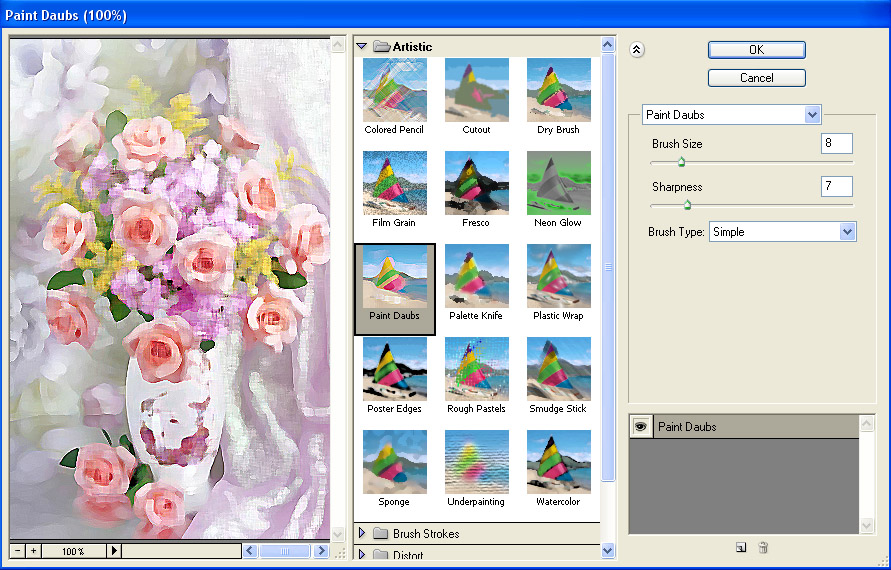Image resolution: width=891 pixels, height=570 pixels.
Task: Expand the Brush Strokes folder
Action: 362,533
